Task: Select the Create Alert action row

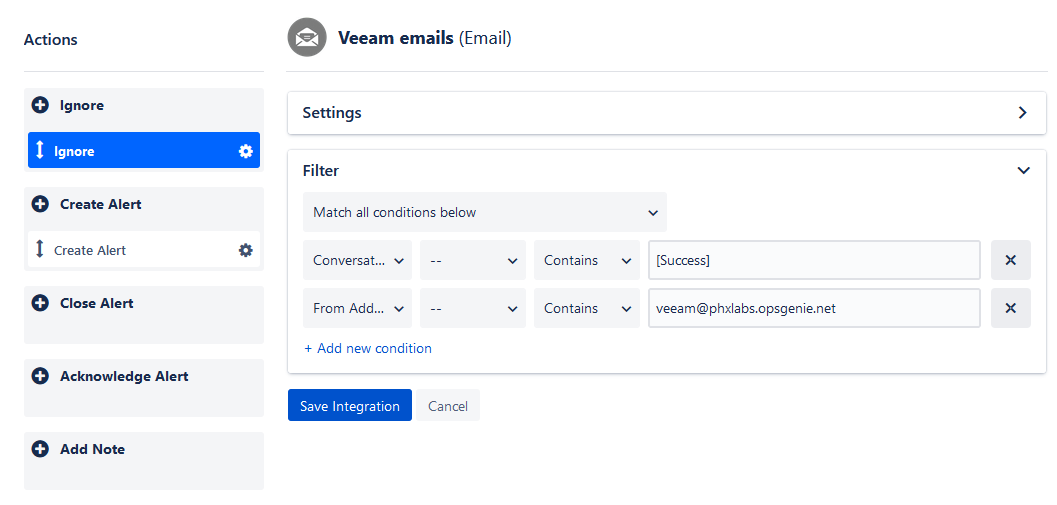Action: click(144, 250)
